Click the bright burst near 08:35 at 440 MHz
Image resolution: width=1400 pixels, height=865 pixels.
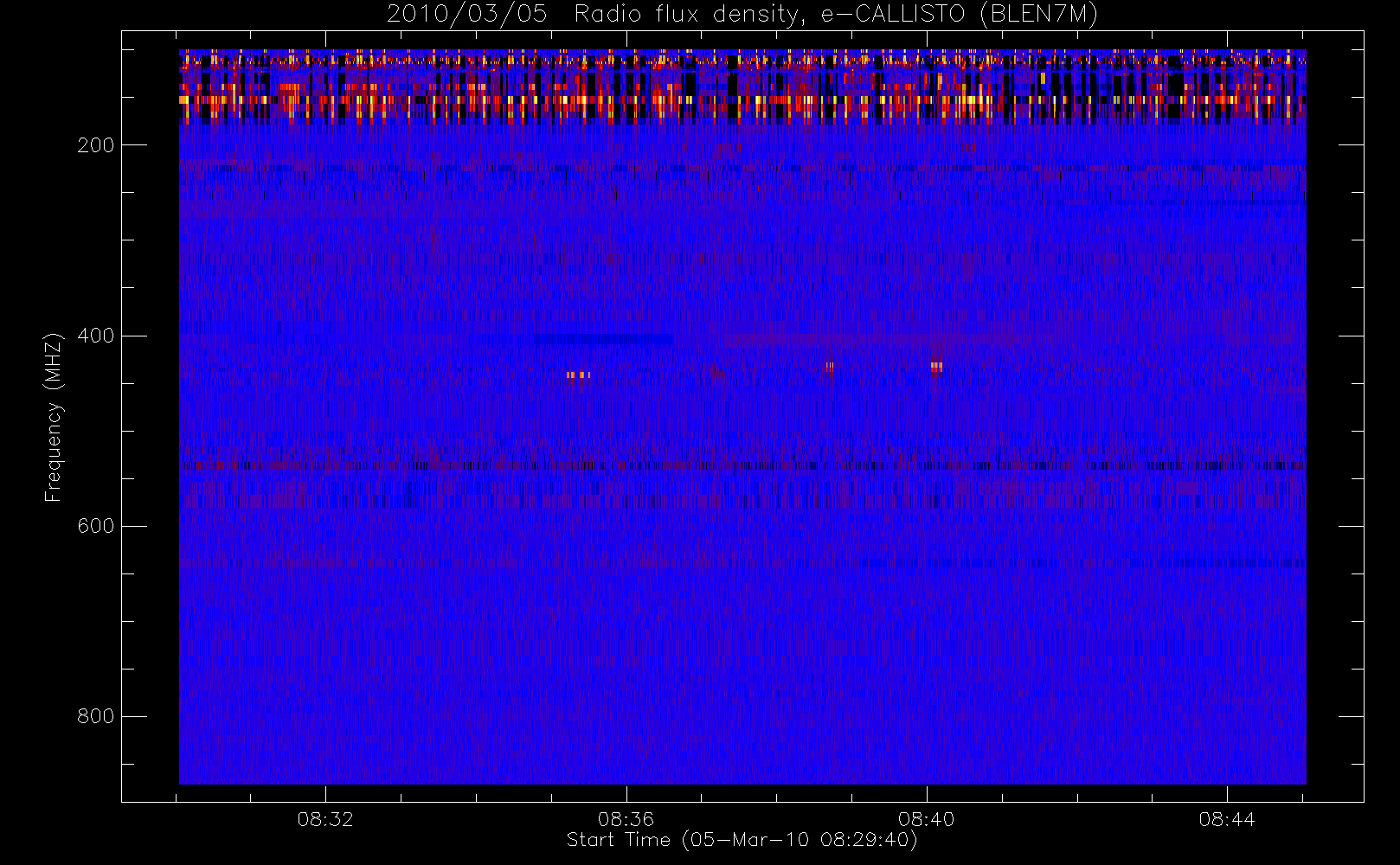pos(578,375)
